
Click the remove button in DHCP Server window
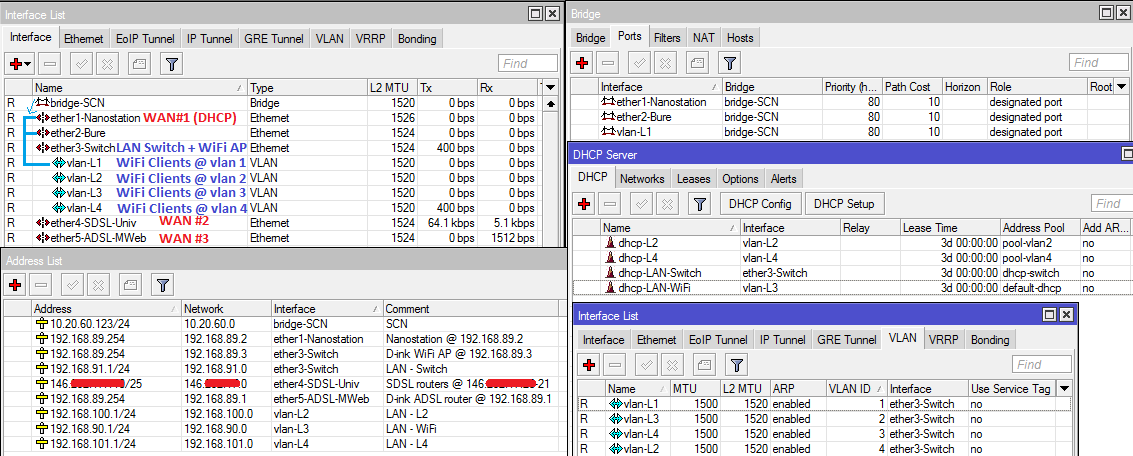pyautogui.click(x=609, y=204)
